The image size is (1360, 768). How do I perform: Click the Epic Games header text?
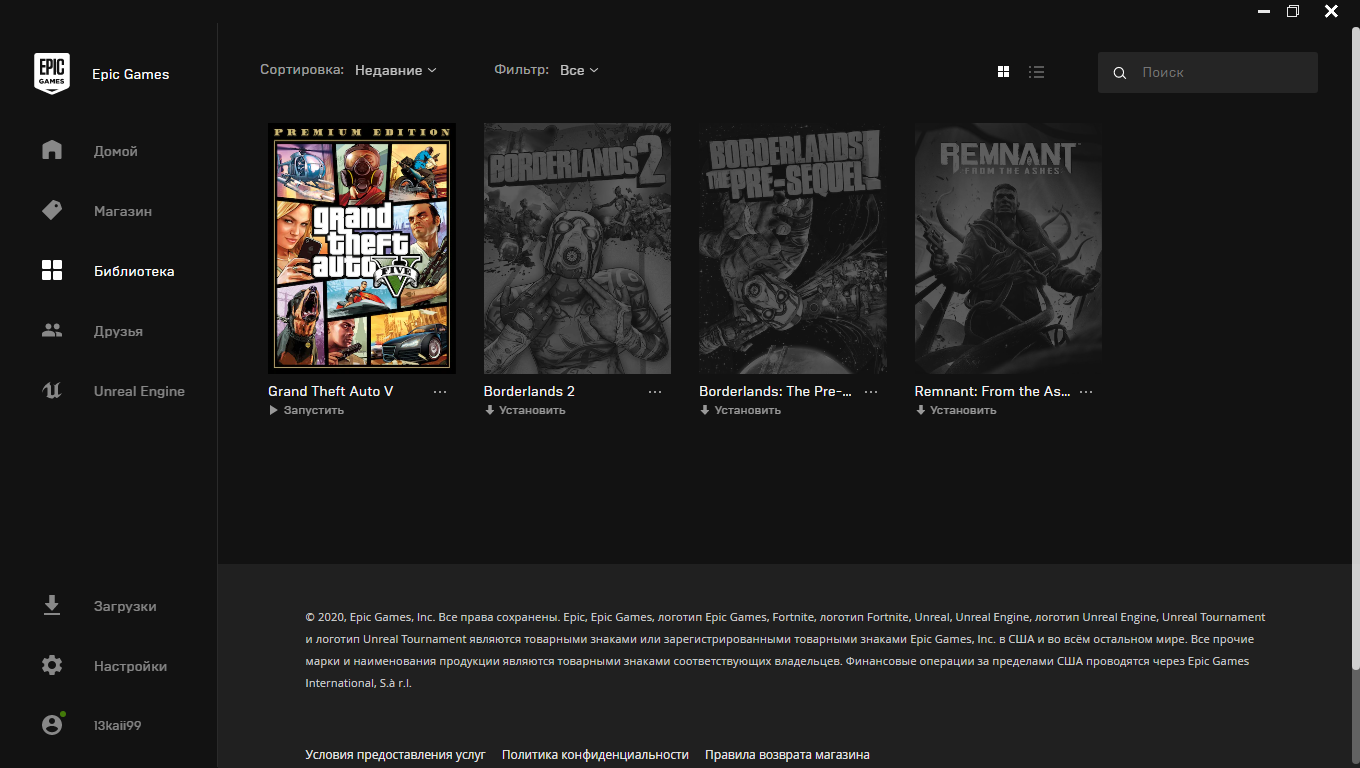tap(131, 74)
